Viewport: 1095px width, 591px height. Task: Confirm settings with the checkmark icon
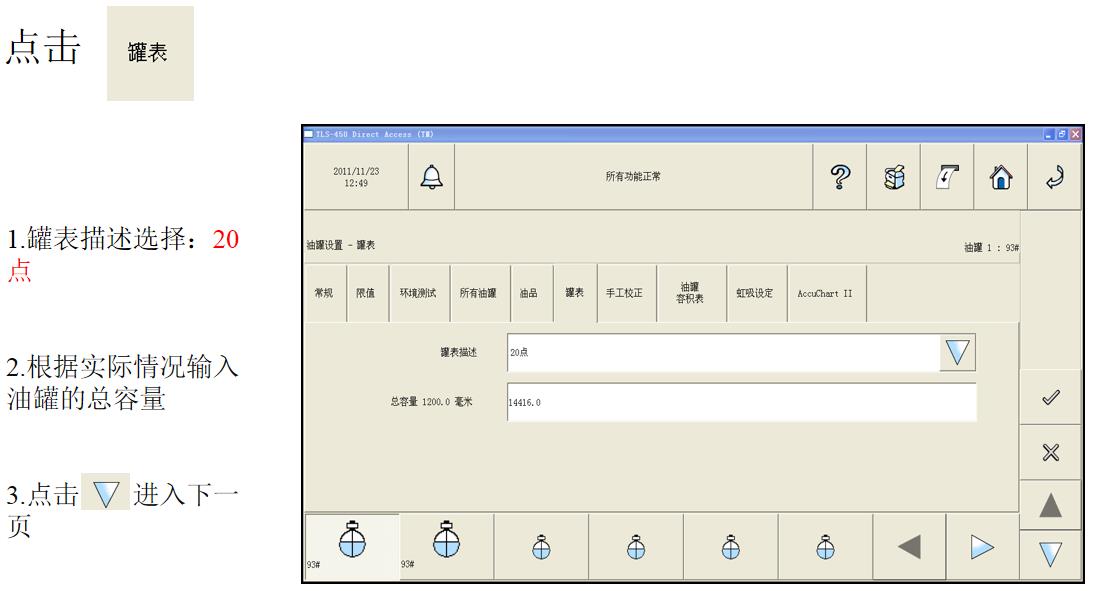[1050, 397]
